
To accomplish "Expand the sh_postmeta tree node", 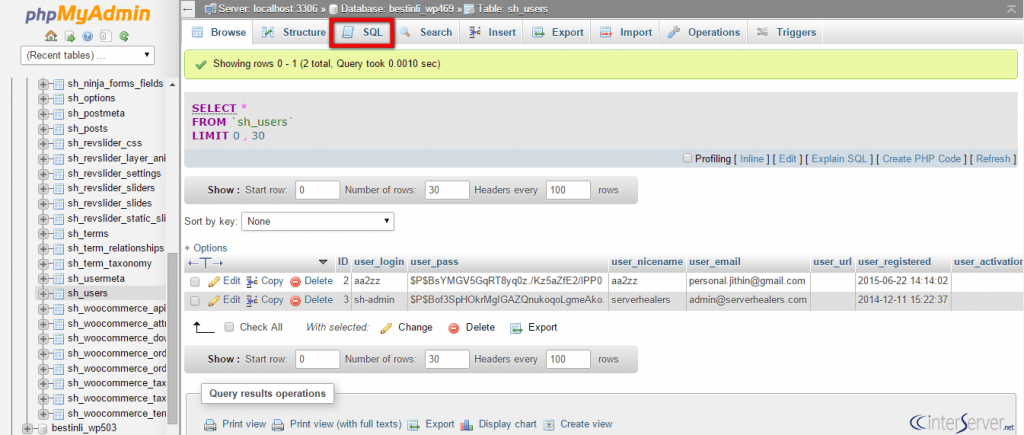I will [x=44, y=113].
